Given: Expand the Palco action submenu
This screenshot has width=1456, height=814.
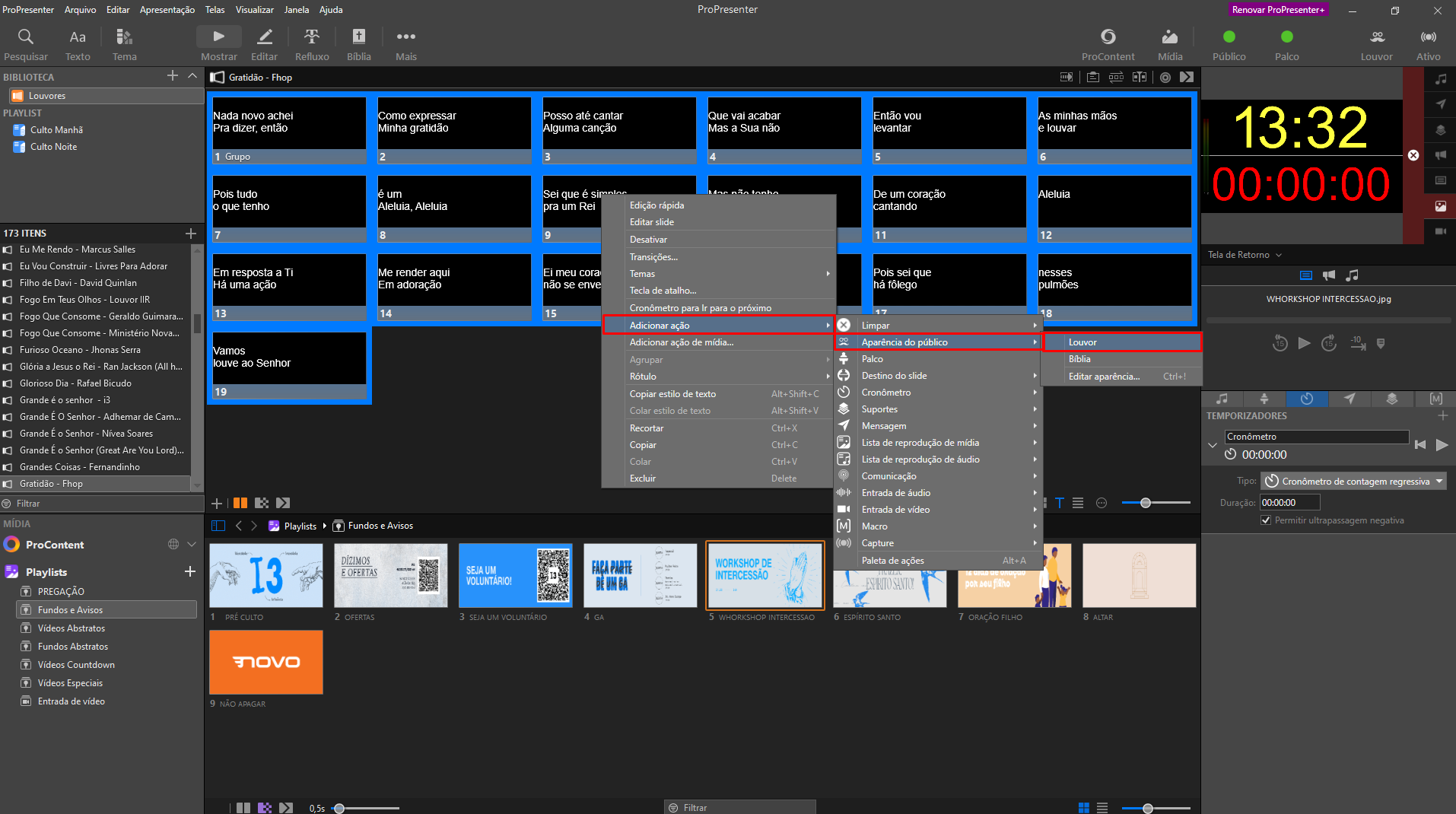Looking at the screenshot, I should 938,359.
